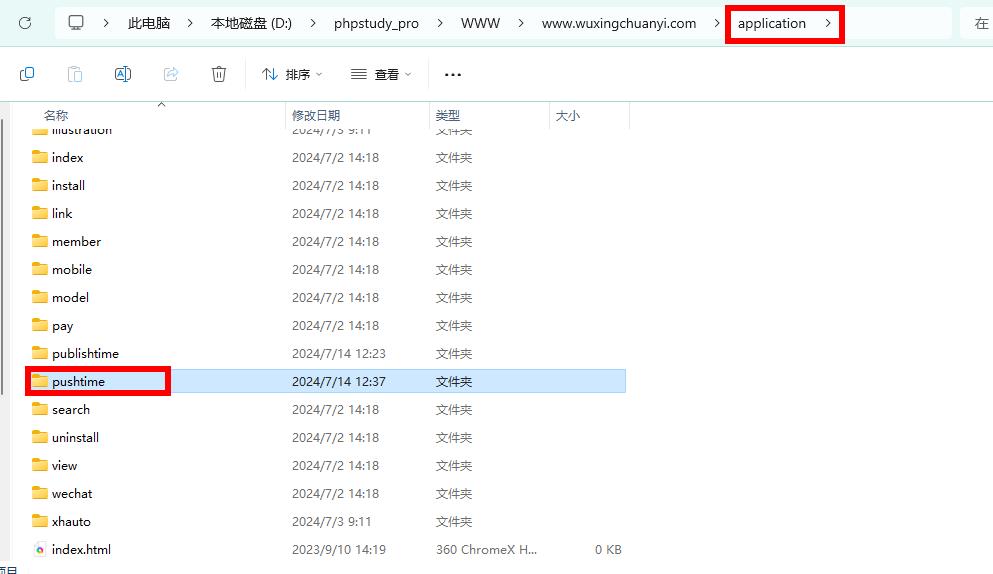Click the Copy icon in the toolbar
993x574 pixels.
tap(27, 74)
